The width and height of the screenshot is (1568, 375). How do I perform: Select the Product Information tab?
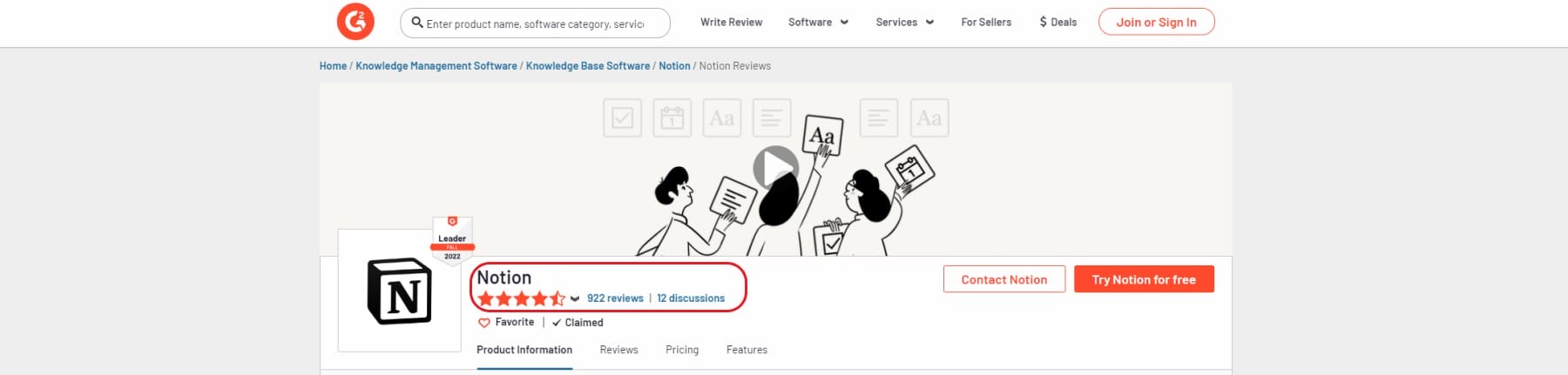(x=524, y=350)
